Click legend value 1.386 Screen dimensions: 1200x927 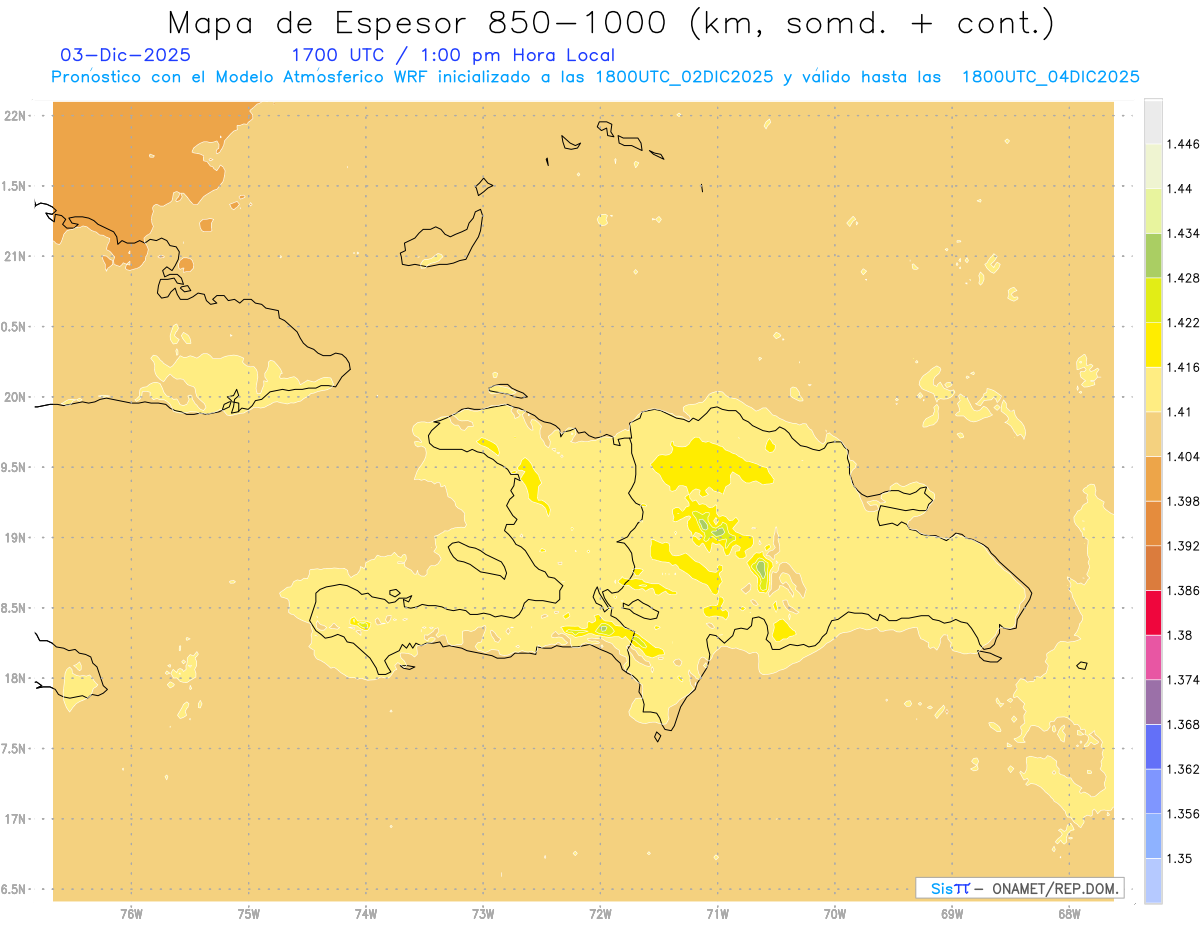[x=1183, y=591]
